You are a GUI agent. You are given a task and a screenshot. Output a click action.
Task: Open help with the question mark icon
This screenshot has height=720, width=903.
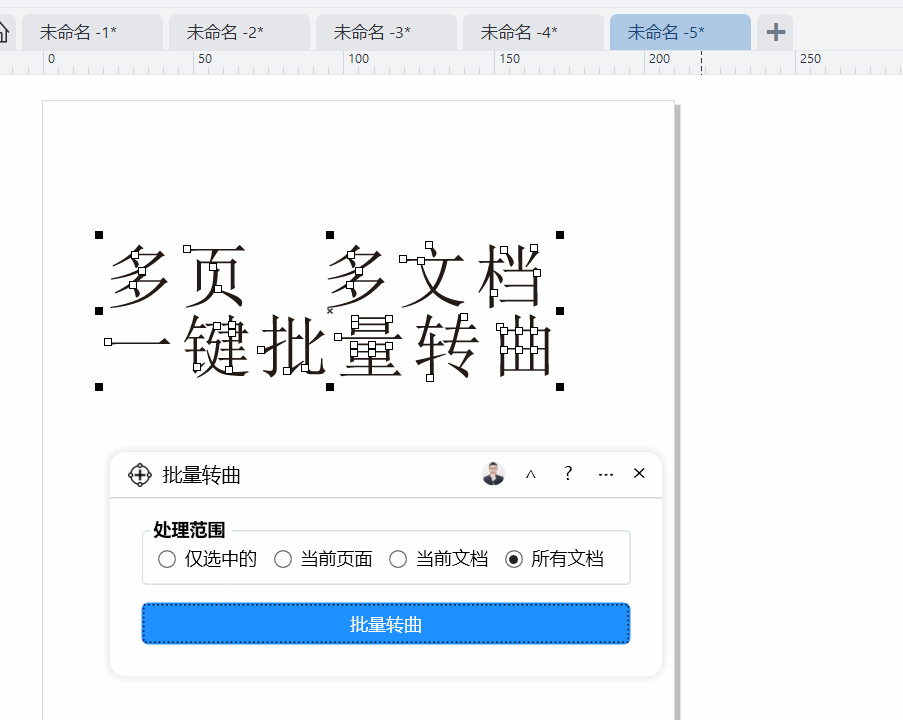pyautogui.click(x=568, y=473)
